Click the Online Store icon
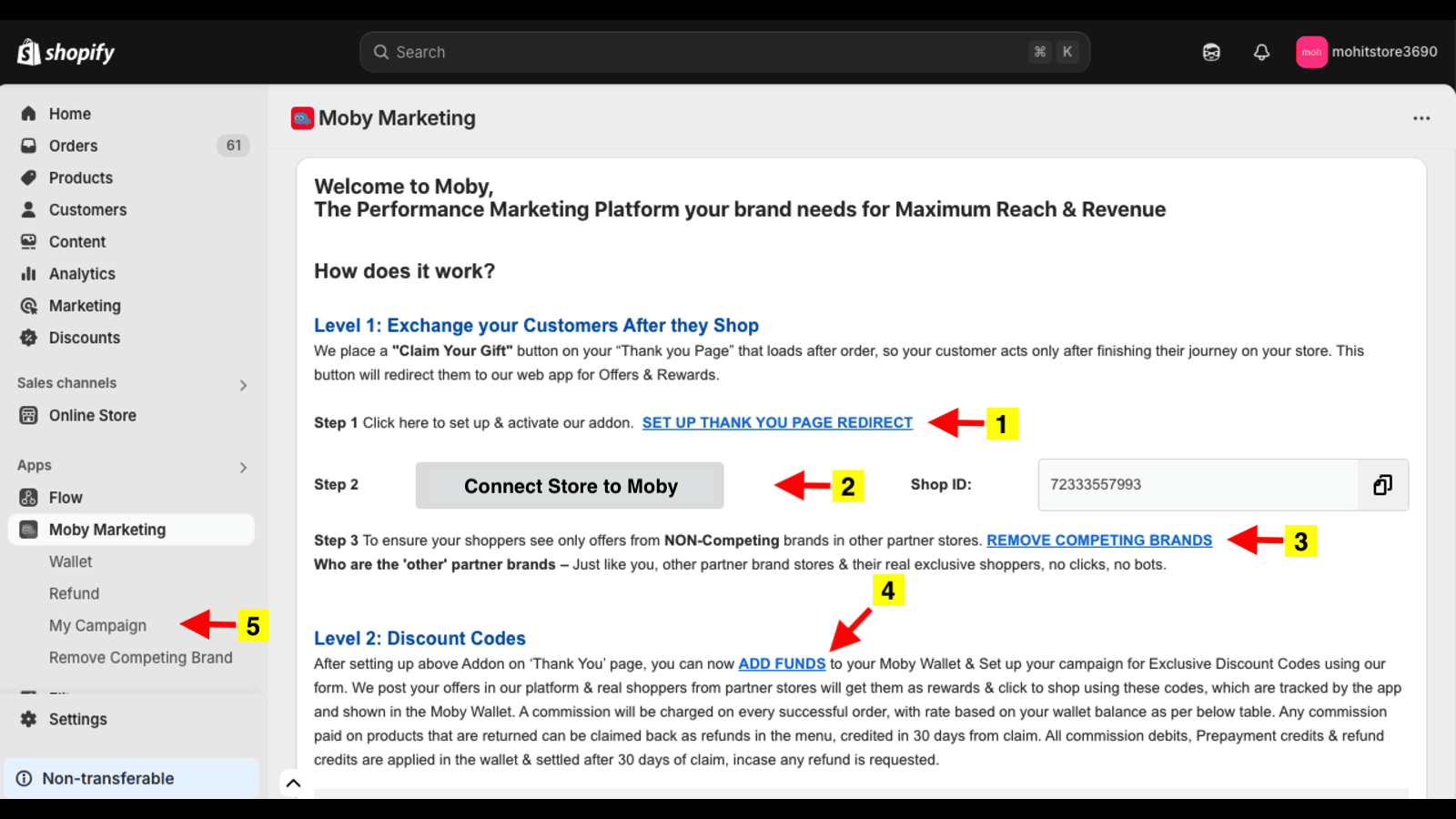The image size is (1456, 819). pyautogui.click(x=29, y=415)
